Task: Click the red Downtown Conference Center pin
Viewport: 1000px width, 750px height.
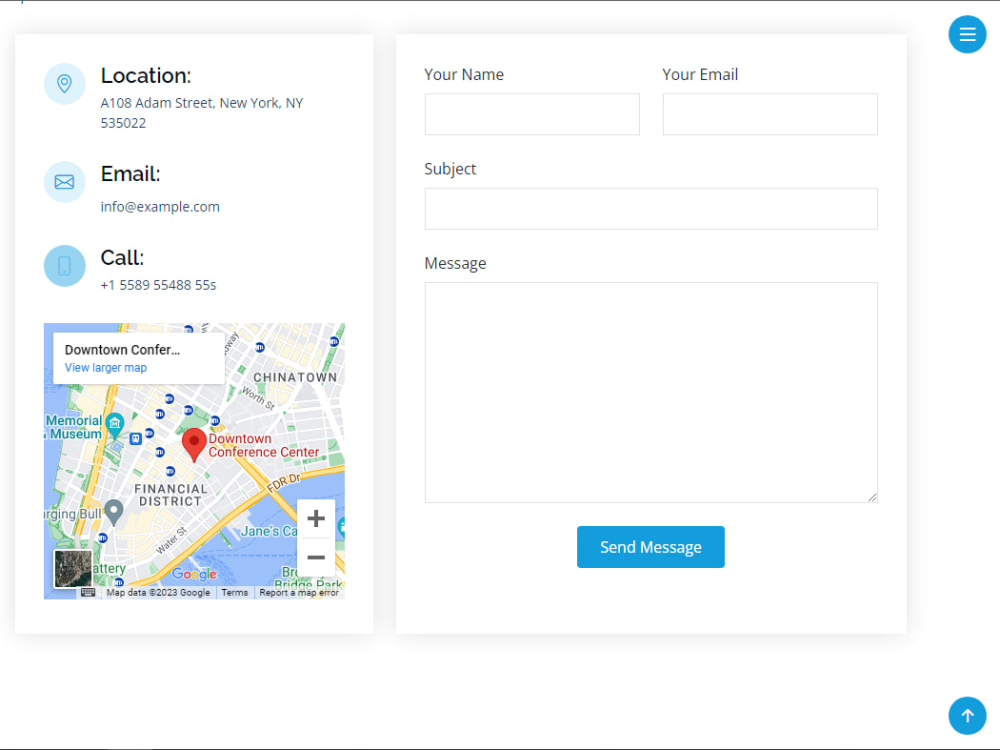Action: [194, 445]
